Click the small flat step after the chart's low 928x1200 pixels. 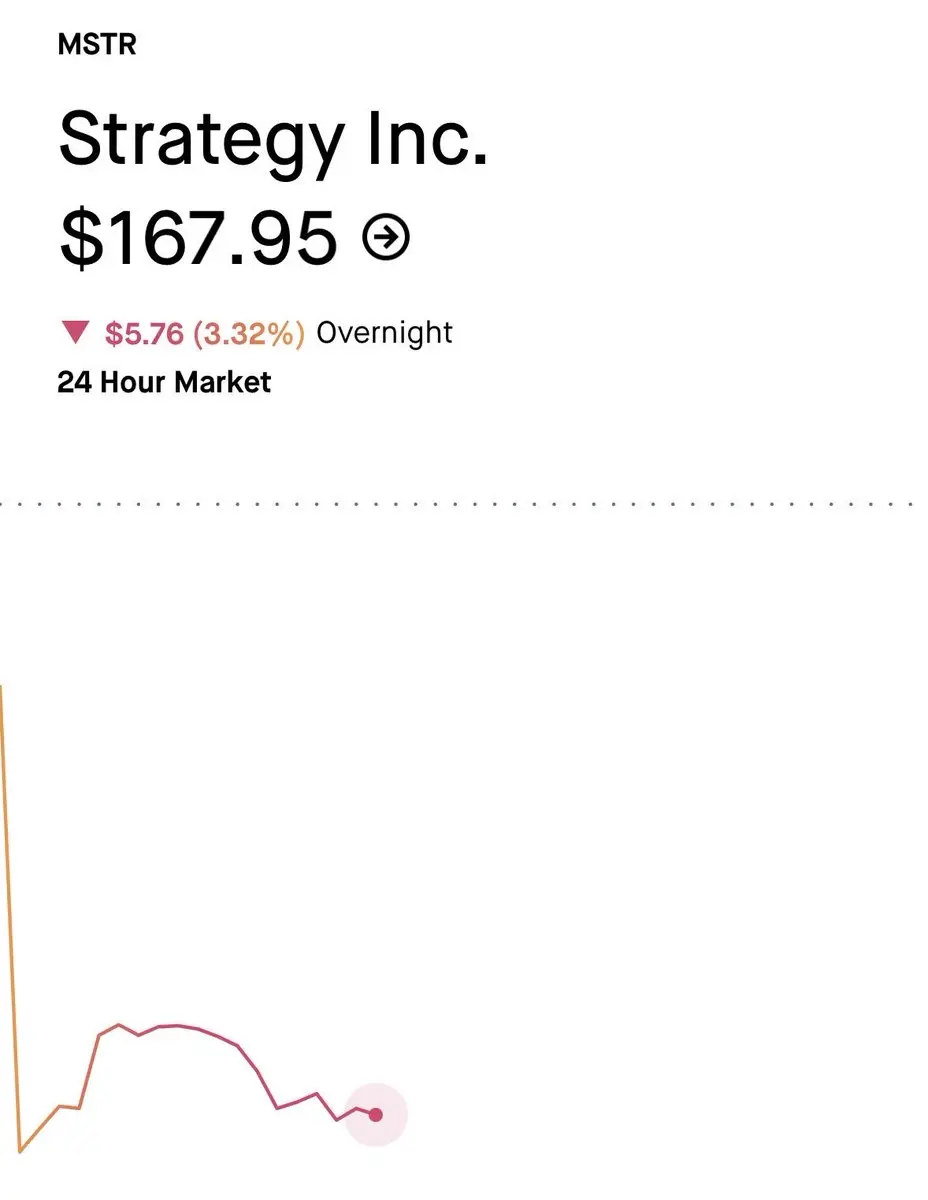click(69, 1107)
